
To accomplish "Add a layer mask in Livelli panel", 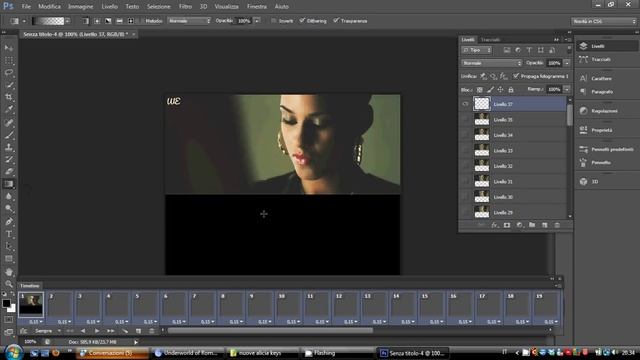I will pyautogui.click(x=507, y=225).
